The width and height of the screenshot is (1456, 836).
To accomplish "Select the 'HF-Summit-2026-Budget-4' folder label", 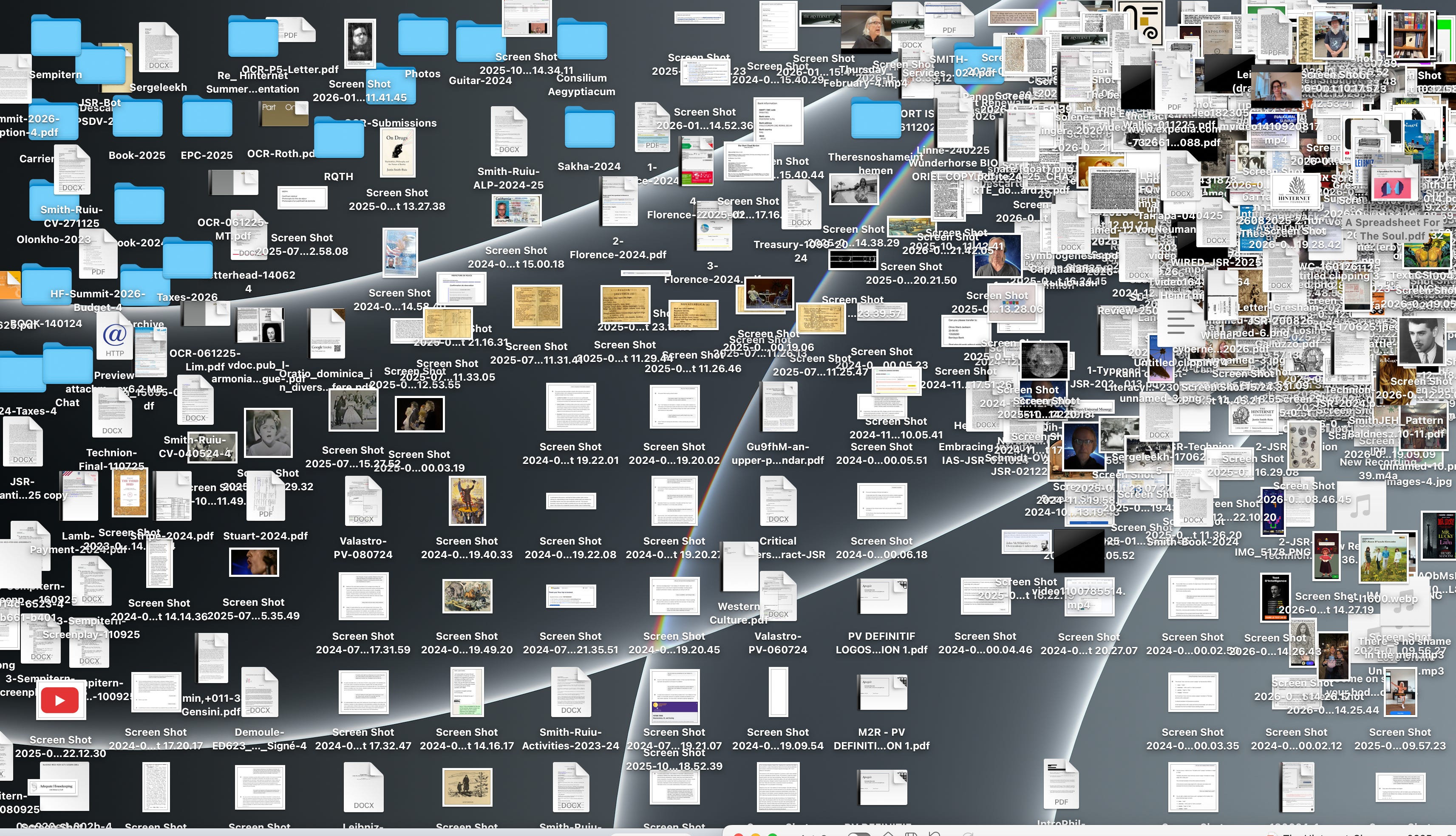I will [x=98, y=300].
